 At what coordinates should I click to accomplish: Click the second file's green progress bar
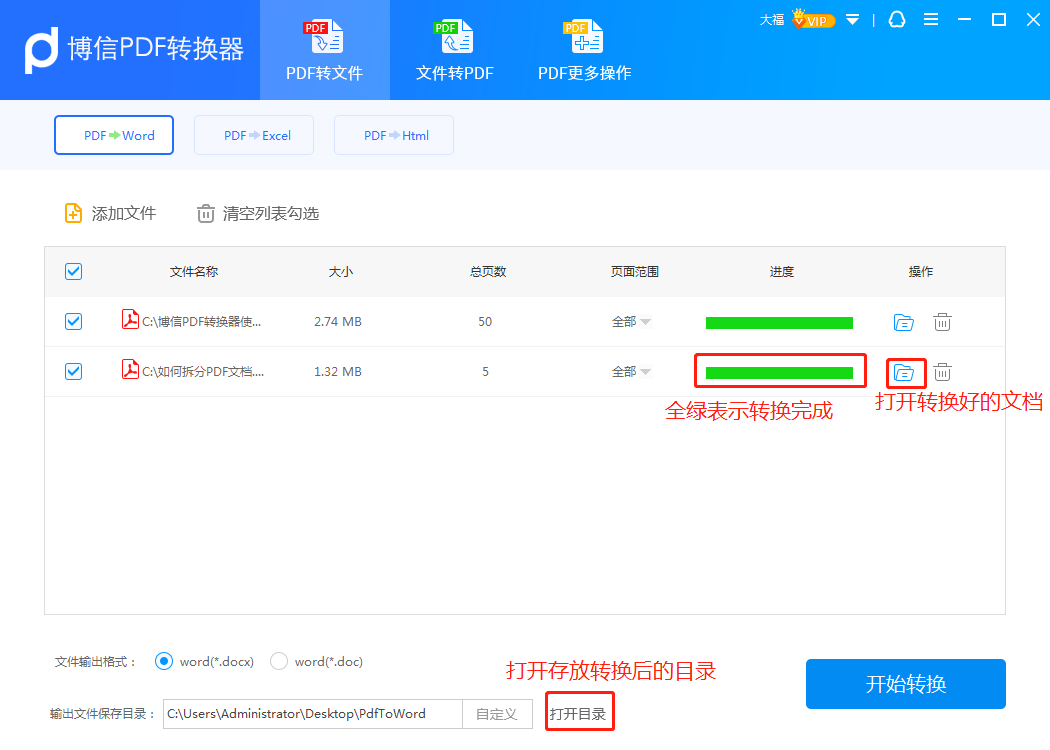tap(779, 372)
